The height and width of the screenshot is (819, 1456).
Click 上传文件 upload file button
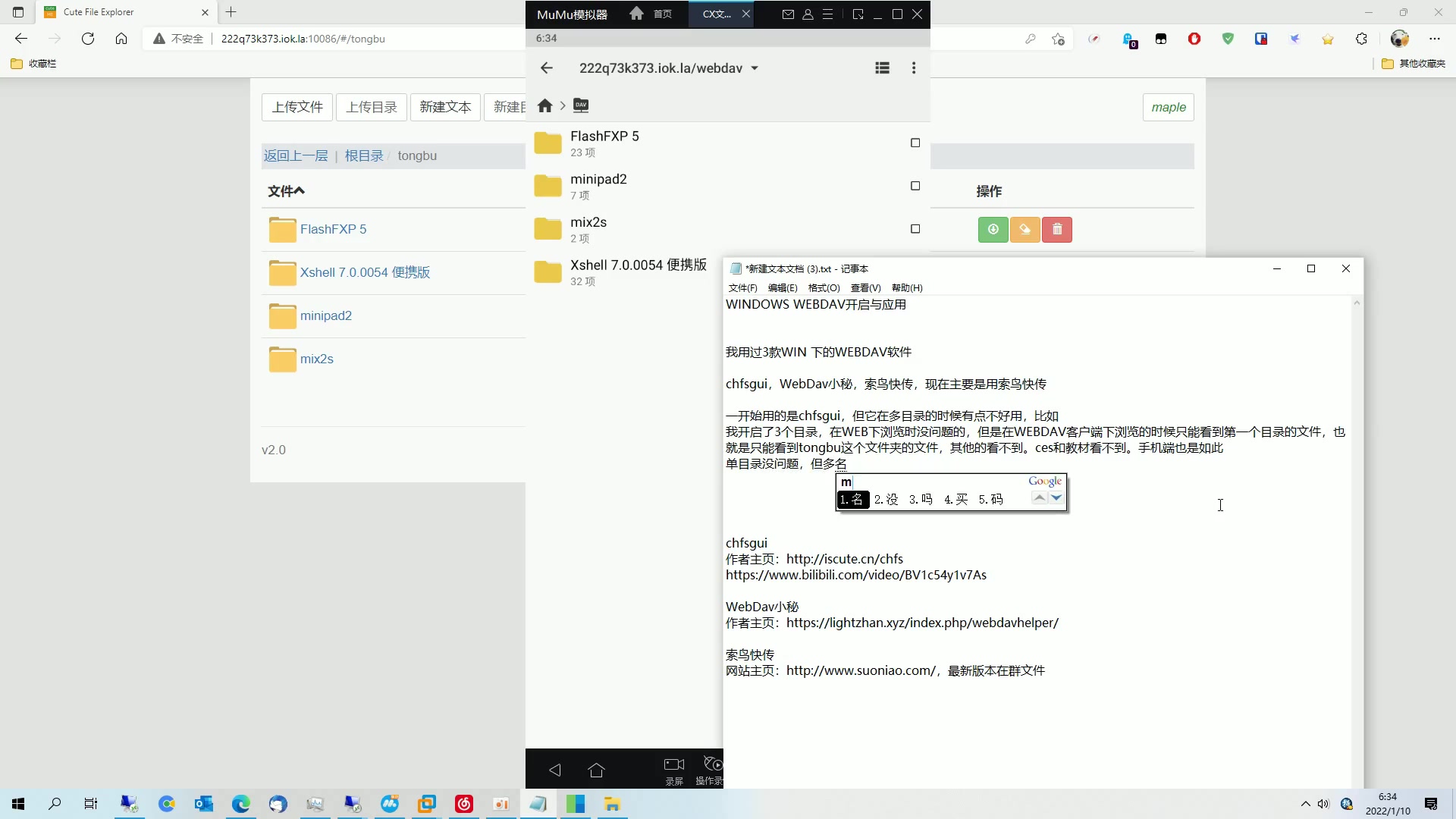297,107
